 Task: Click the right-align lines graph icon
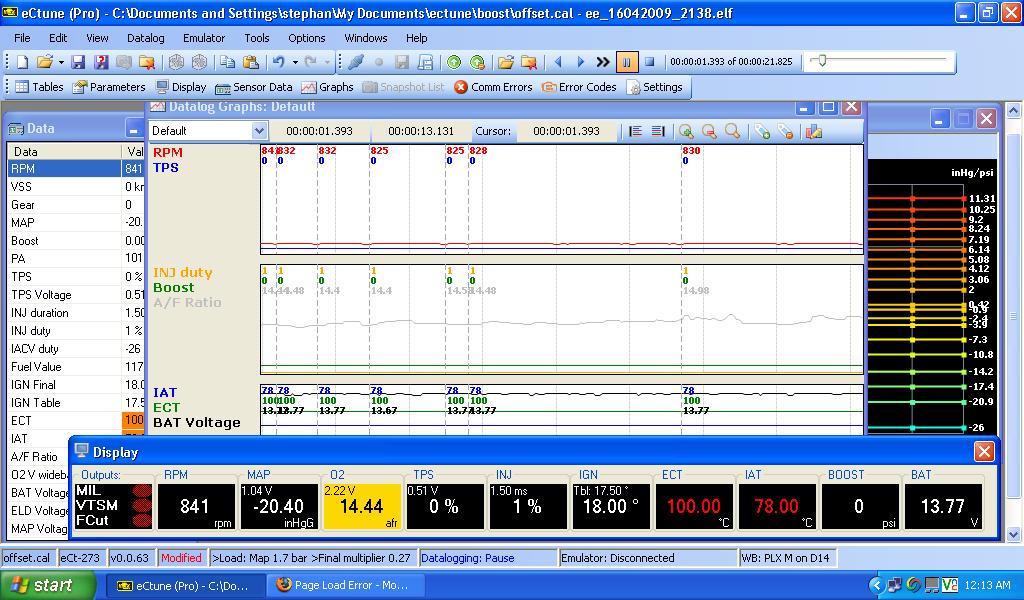pos(658,131)
